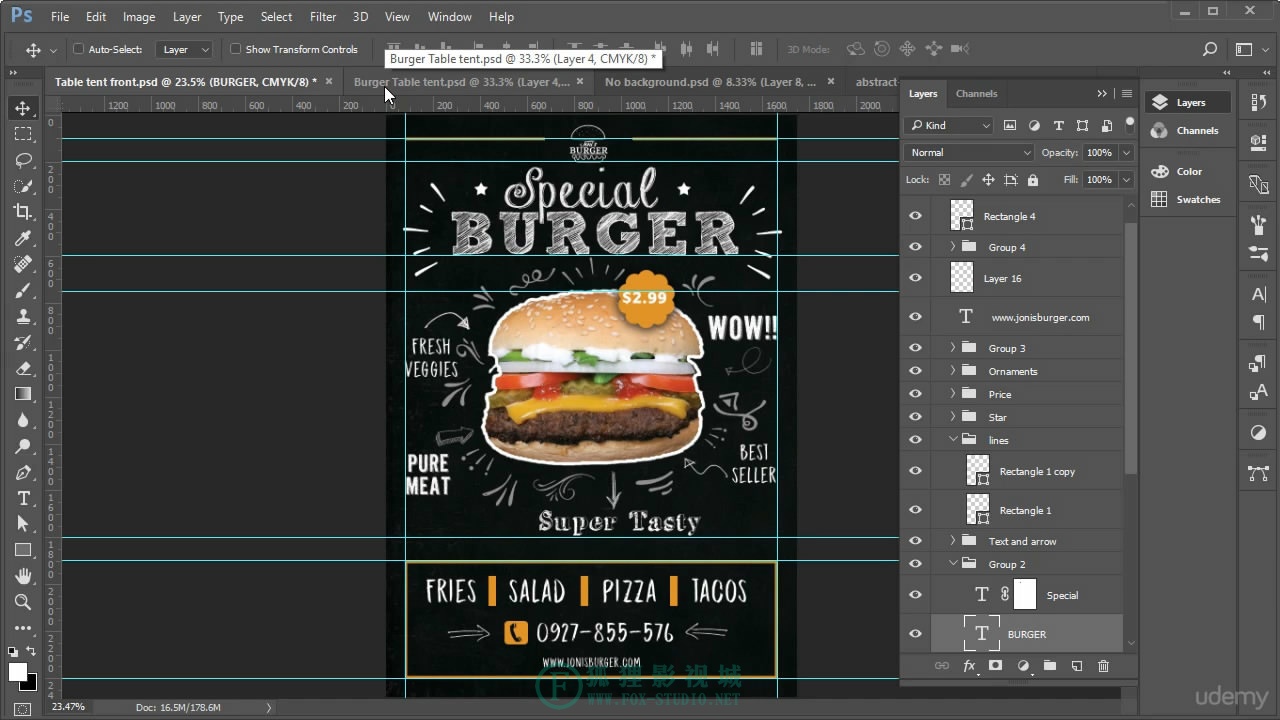
Task: Toggle visibility of www.jonisburger.com layer
Action: [915, 317]
